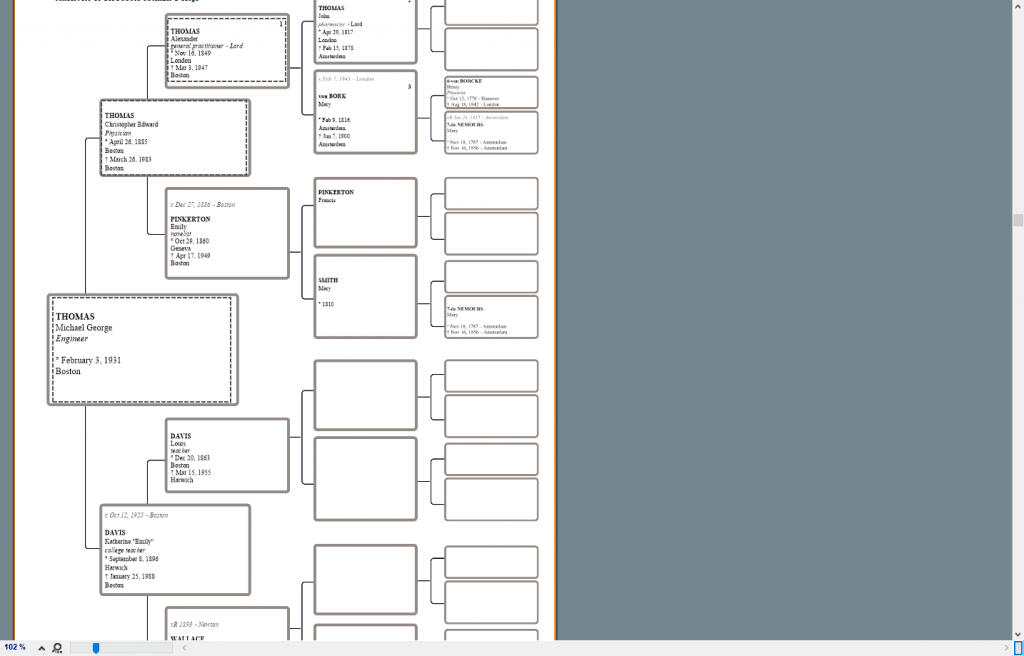Viewport: 1024px width, 656px height.
Task: Select the DAVIS Katherine Emily box
Action: click(x=175, y=549)
